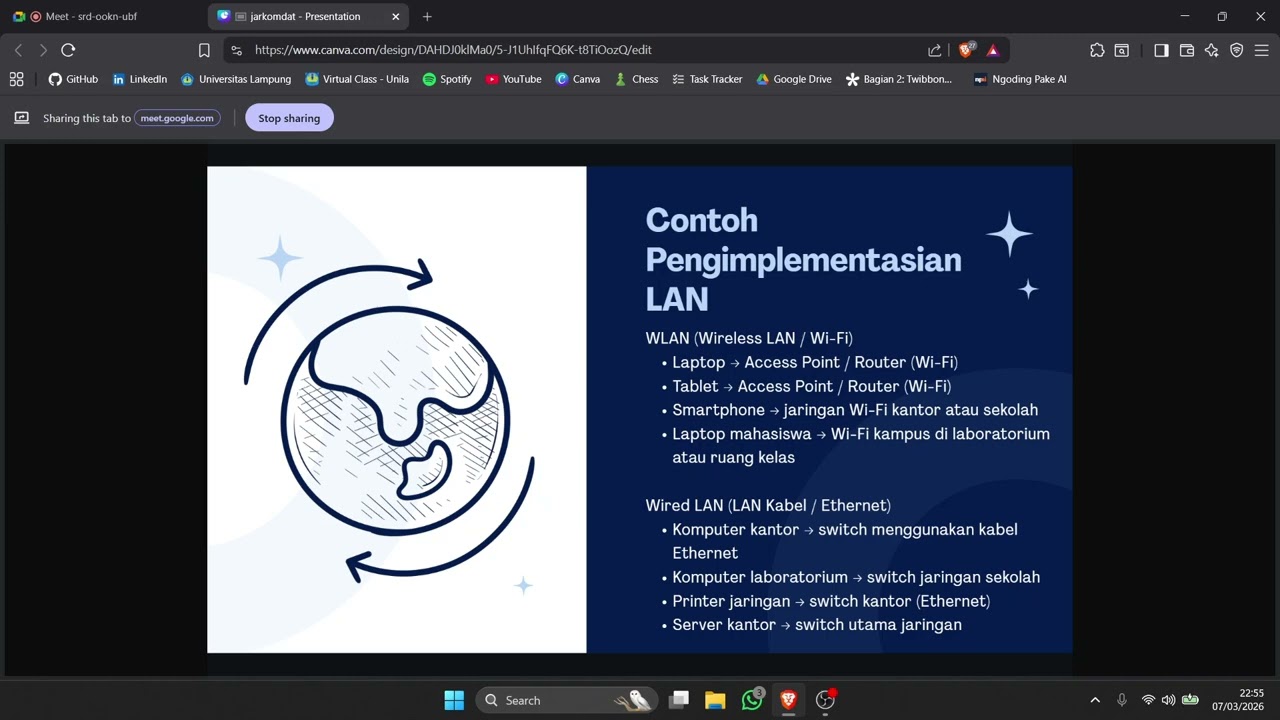Click the meet.google.com sharing chip
This screenshot has height=720, width=1280.
[177, 118]
